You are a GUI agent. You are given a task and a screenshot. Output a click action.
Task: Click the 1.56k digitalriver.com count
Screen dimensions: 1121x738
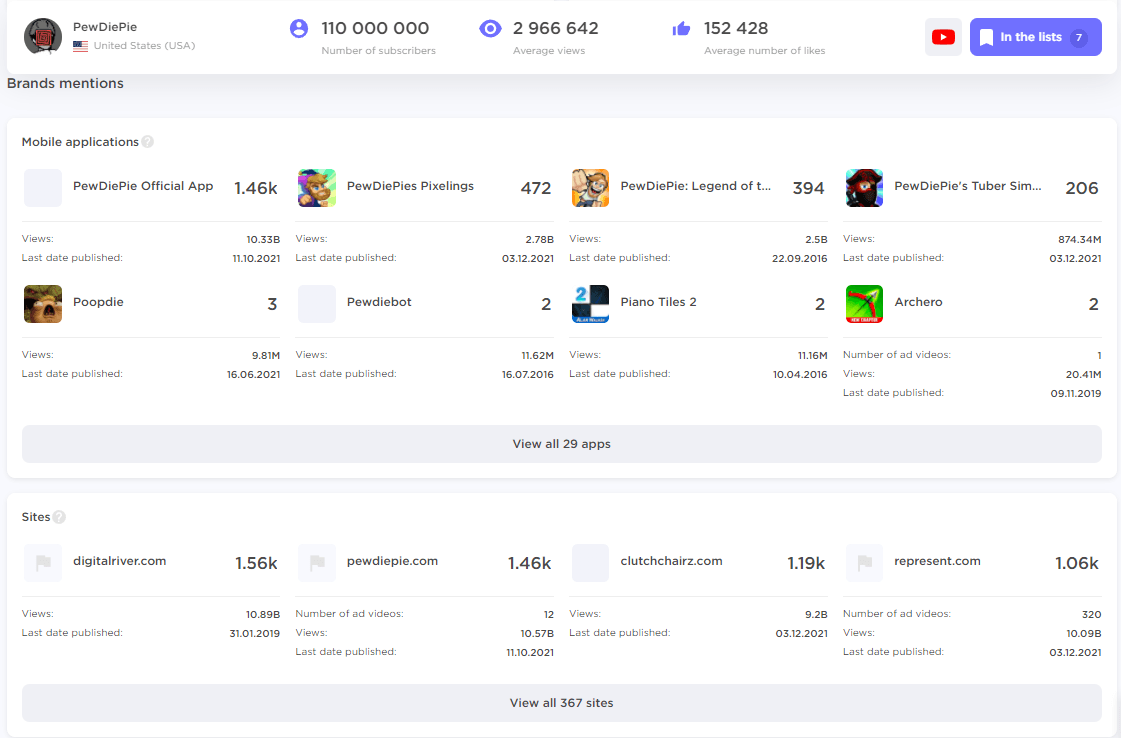tap(256, 564)
